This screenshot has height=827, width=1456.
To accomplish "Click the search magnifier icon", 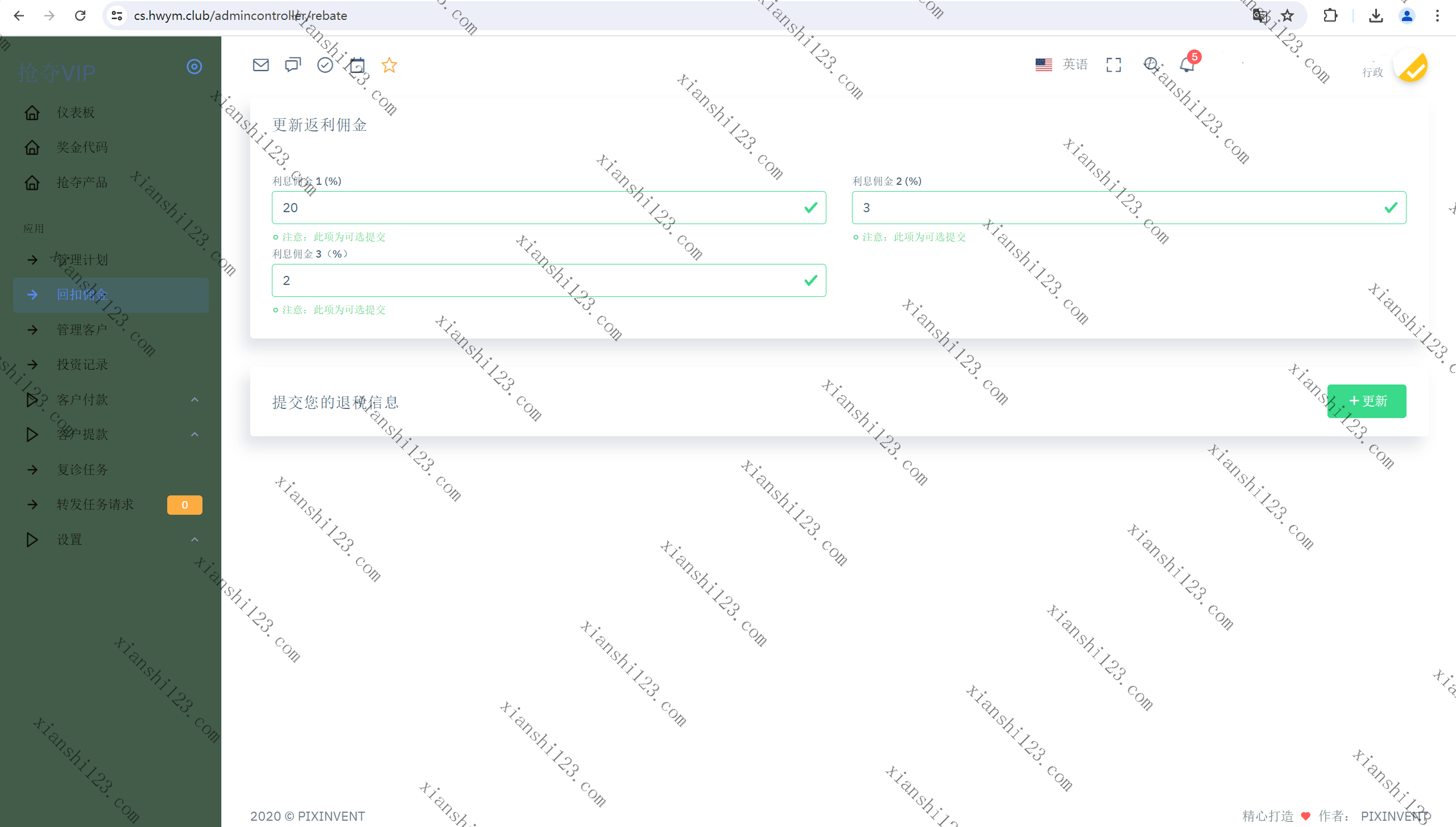I will [x=1151, y=65].
